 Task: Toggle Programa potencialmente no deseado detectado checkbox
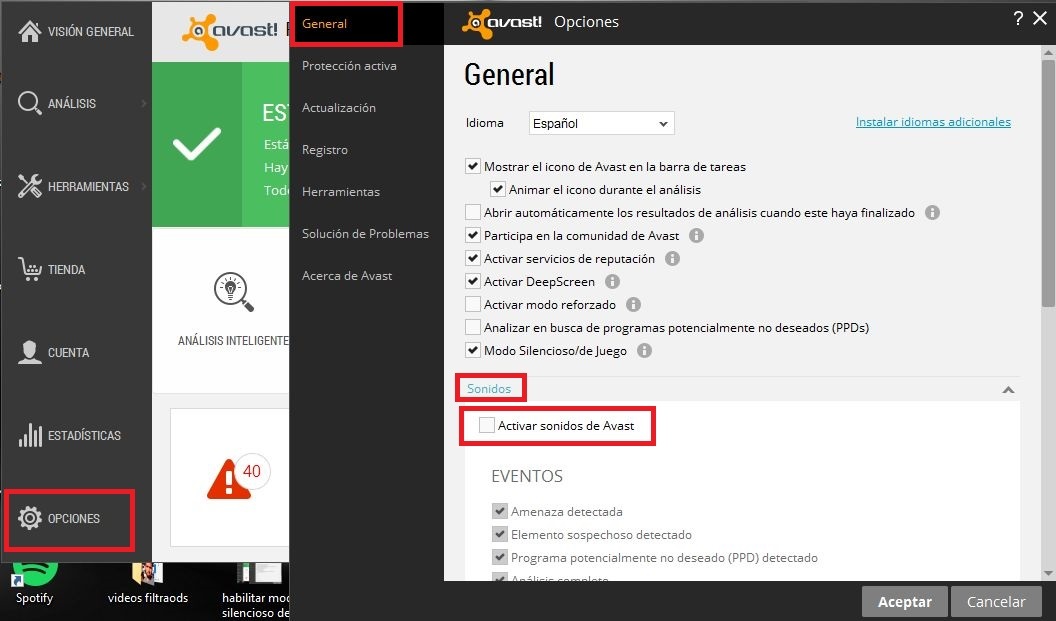click(500, 557)
